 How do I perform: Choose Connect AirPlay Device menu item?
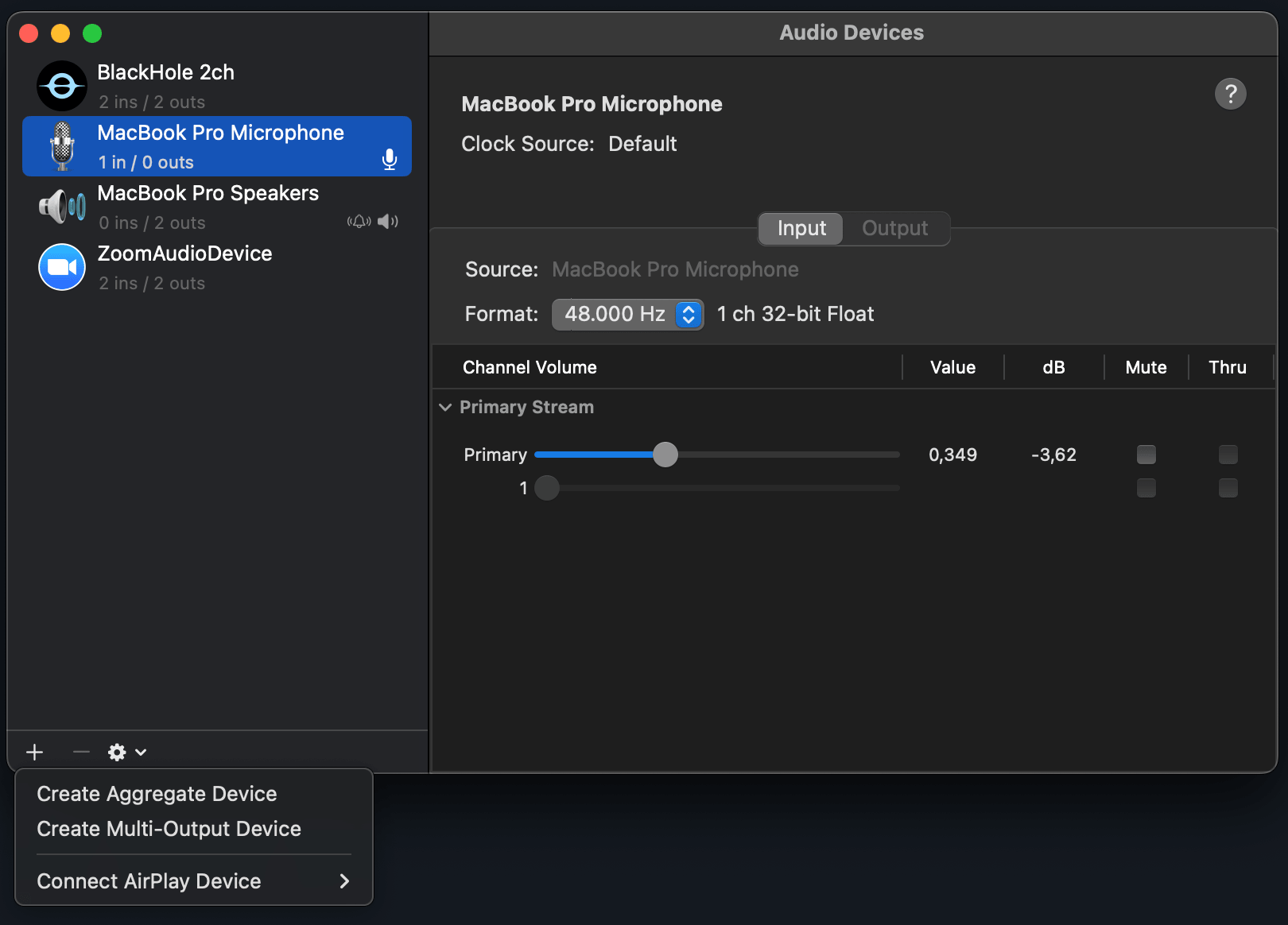pyautogui.click(x=194, y=881)
